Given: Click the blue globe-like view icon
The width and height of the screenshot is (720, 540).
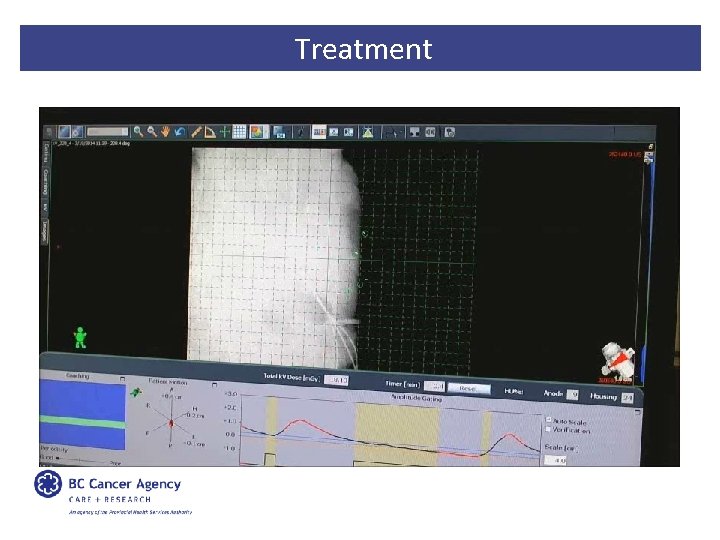Looking at the screenshot, I should pyautogui.click(x=64, y=132).
